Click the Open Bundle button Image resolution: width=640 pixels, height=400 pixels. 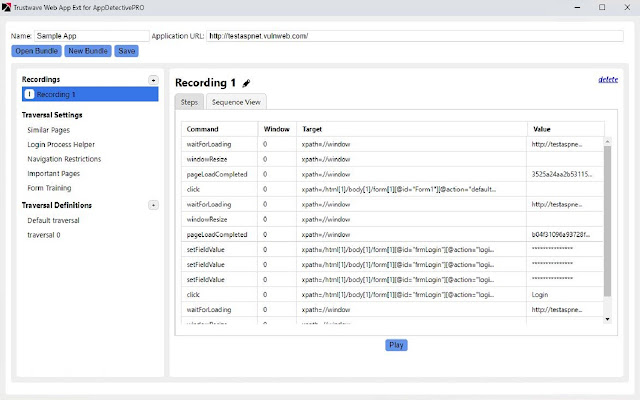36,51
